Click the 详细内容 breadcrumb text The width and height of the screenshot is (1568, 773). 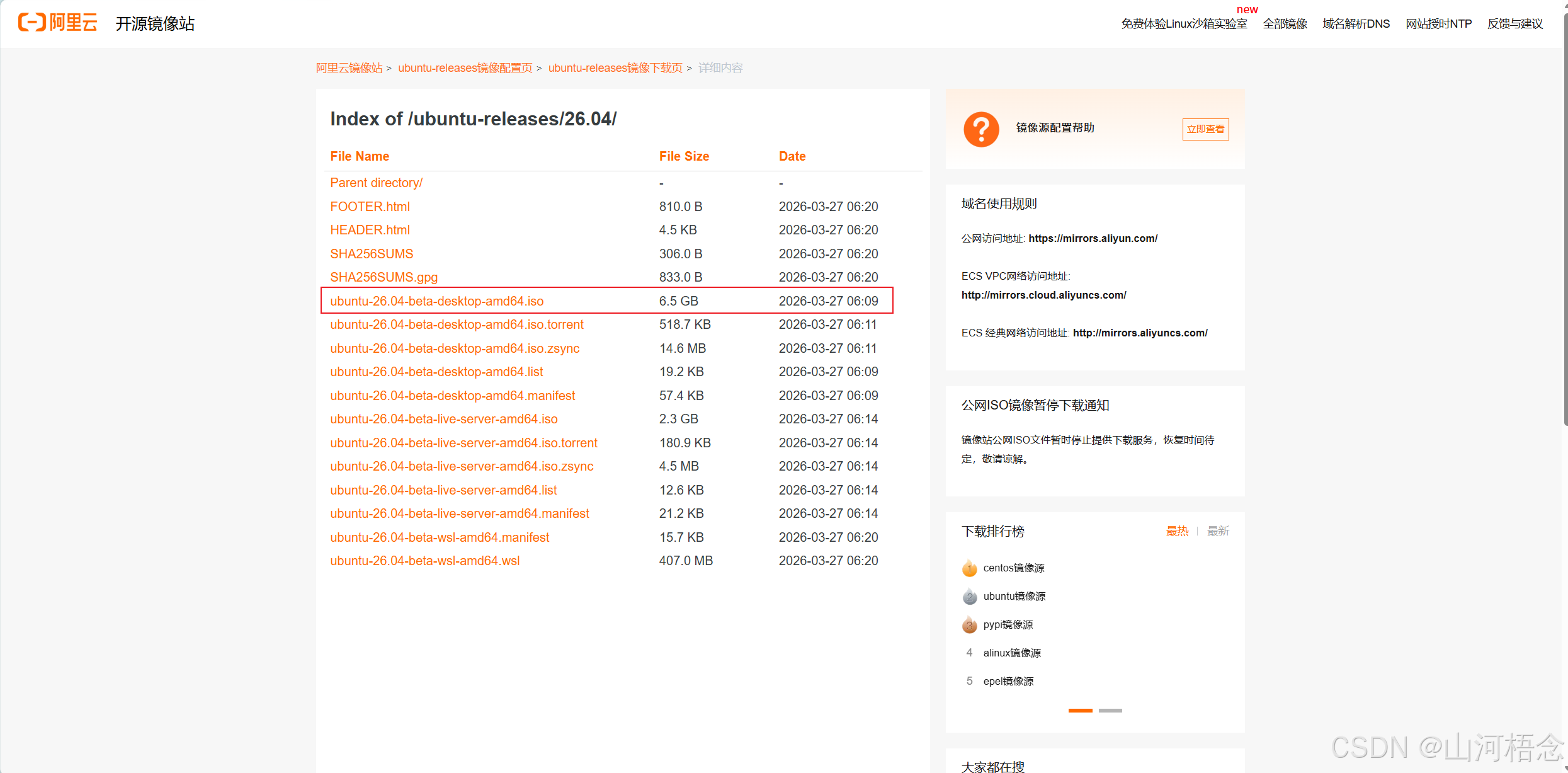[x=720, y=68]
